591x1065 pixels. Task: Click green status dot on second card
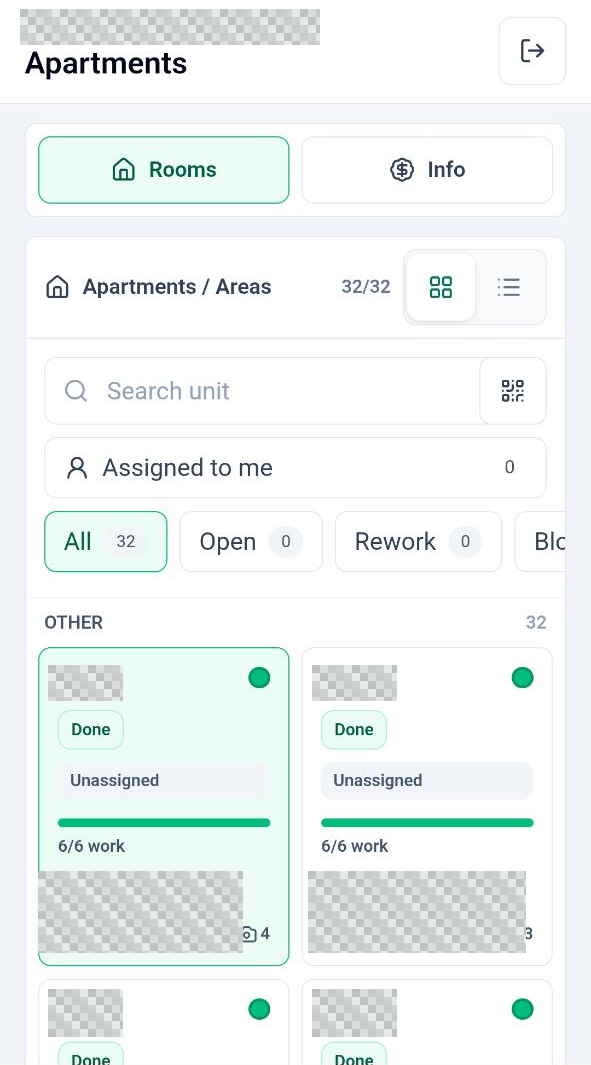522,678
